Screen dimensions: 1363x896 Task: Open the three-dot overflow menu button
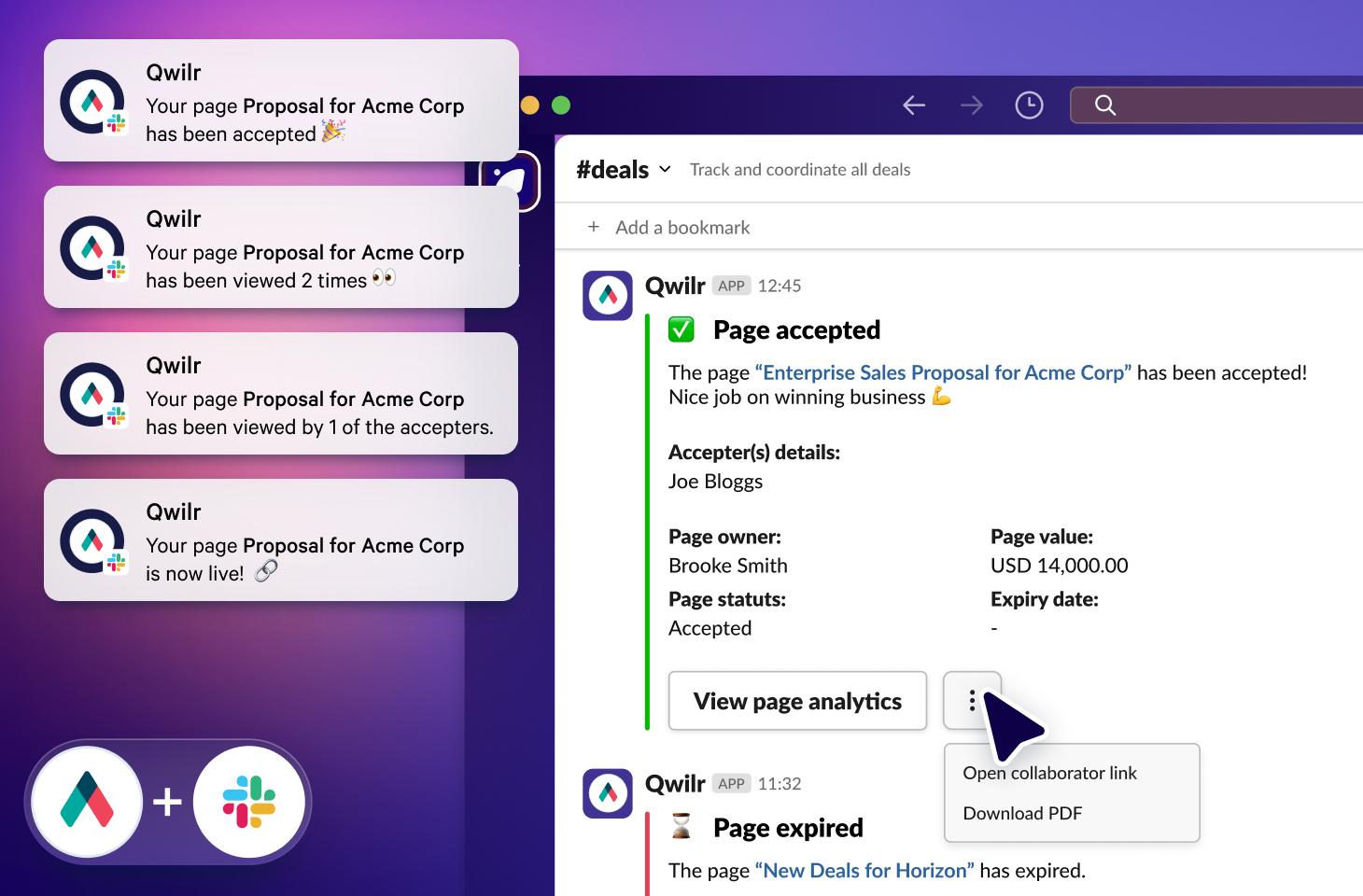(972, 701)
